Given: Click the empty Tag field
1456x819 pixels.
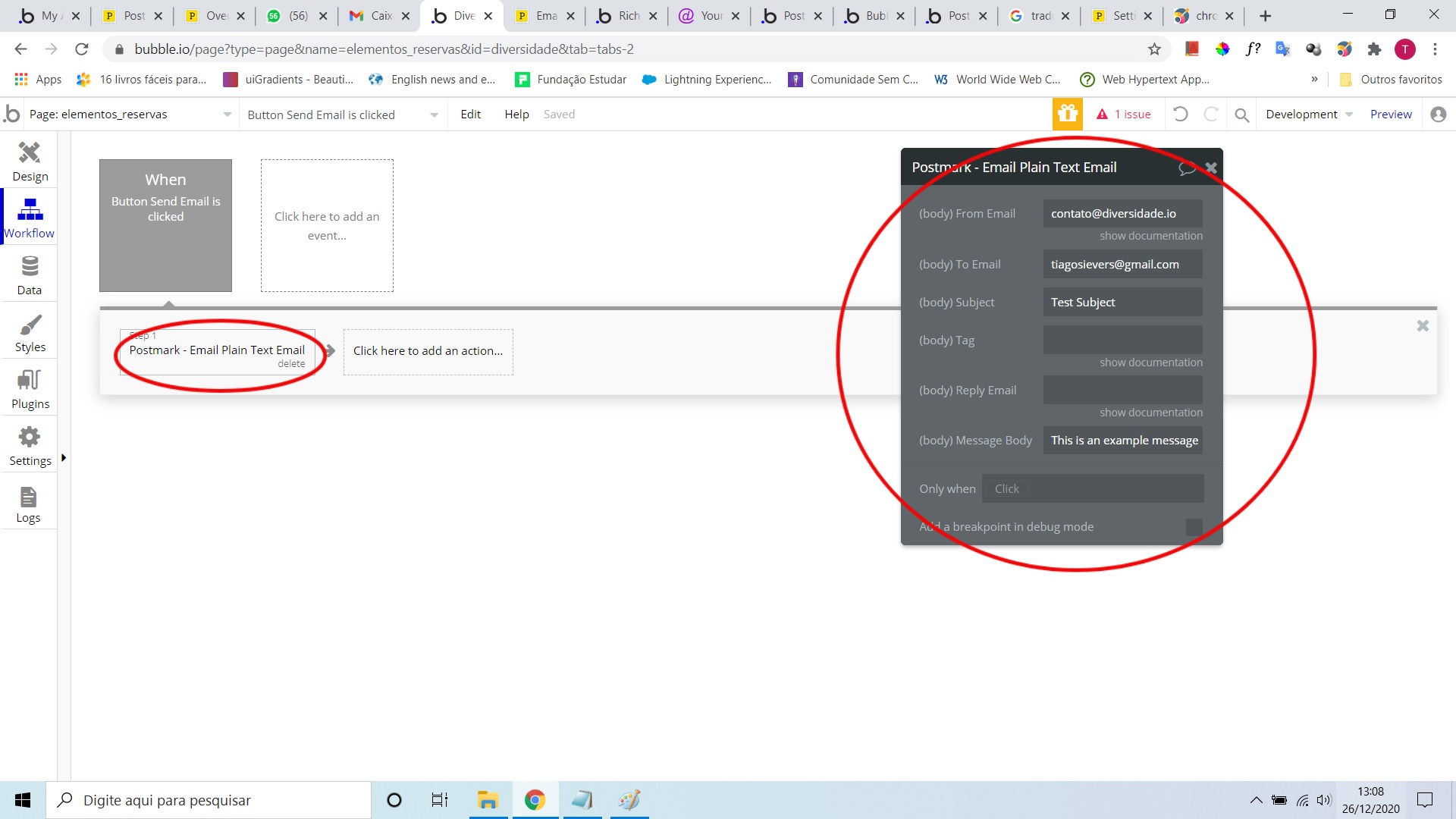Looking at the screenshot, I should point(1122,340).
